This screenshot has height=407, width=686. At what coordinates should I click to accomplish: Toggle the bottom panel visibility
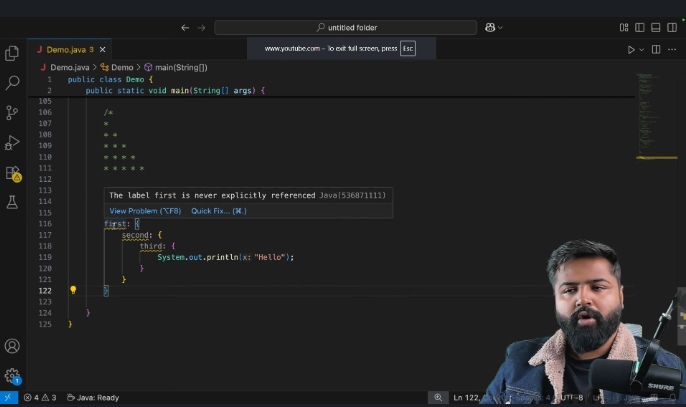(655, 28)
